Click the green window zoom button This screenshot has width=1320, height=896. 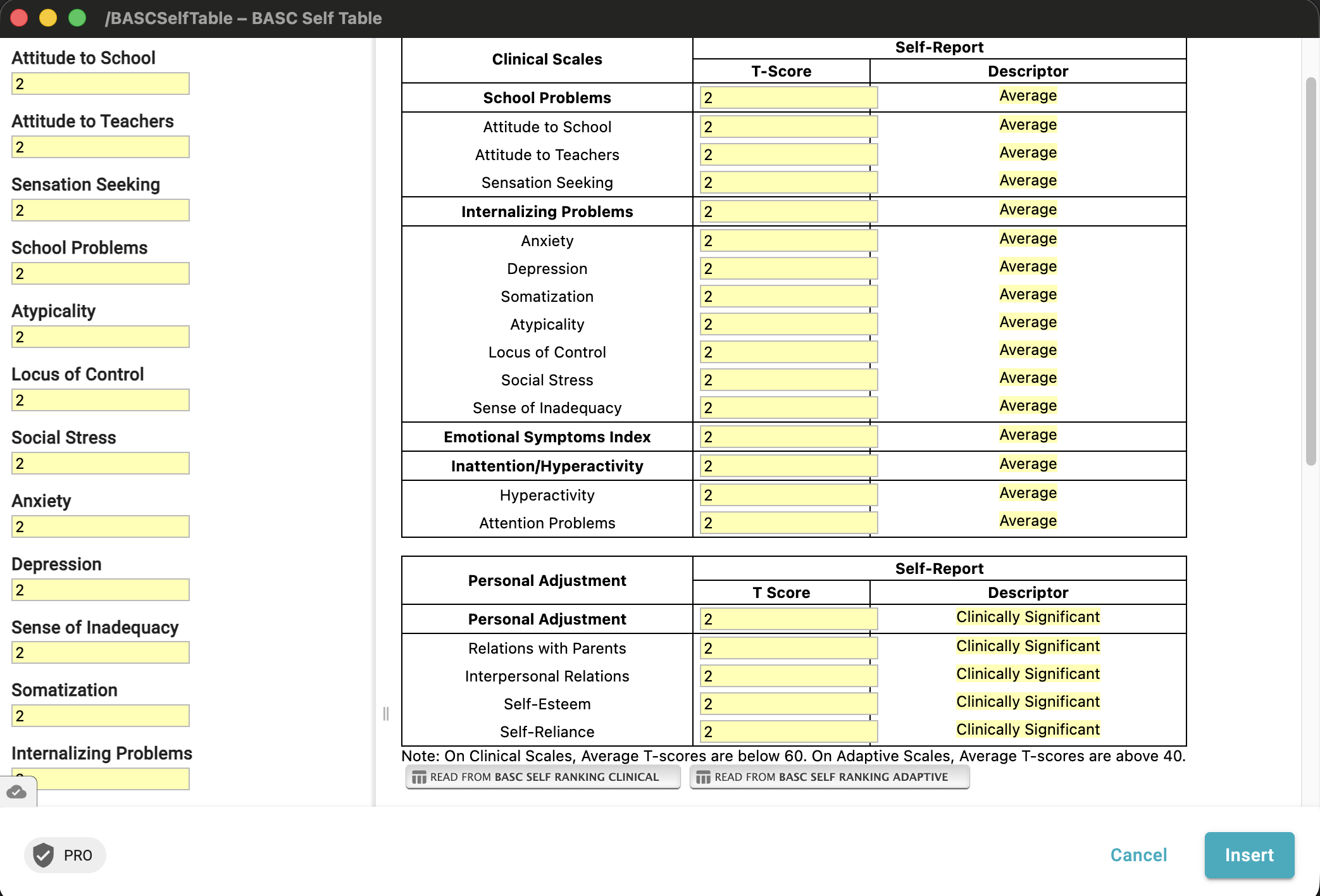tap(77, 18)
